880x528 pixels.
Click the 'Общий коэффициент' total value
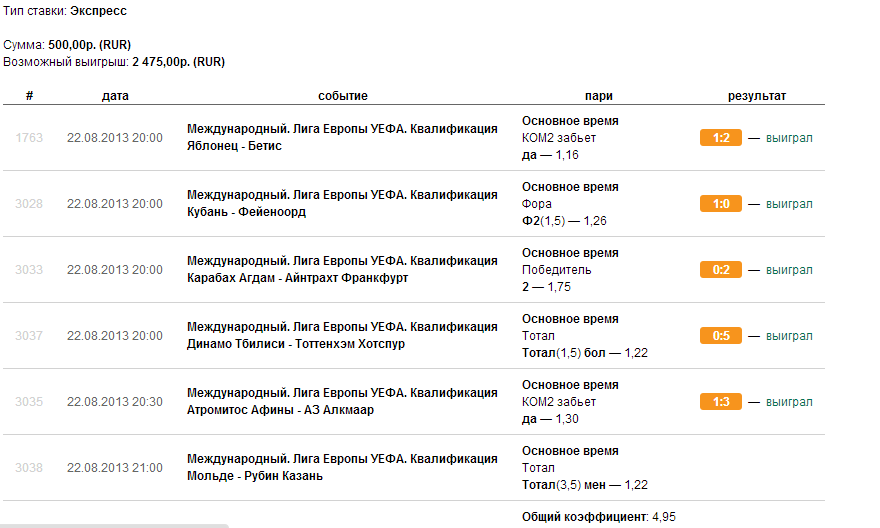click(664, 517)
